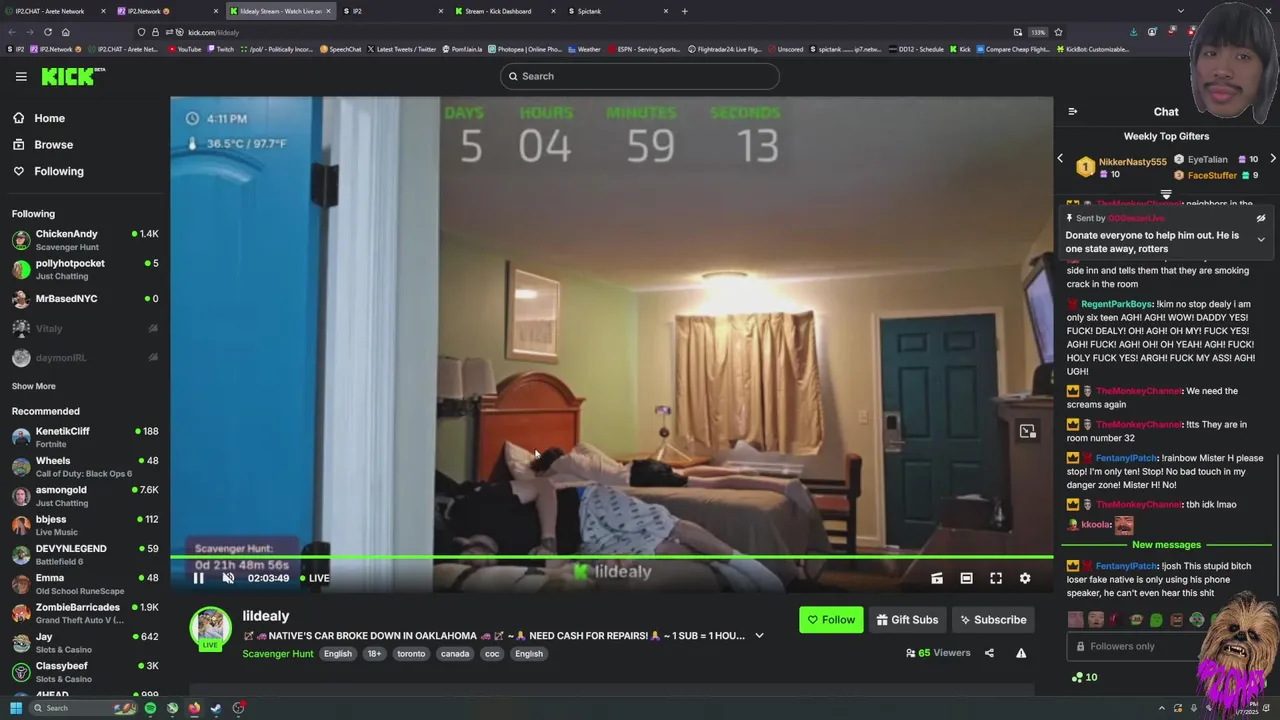This screenshot has height=720, width=1280.
Task: Expand the stream title chevron
Action: [759, 636]
